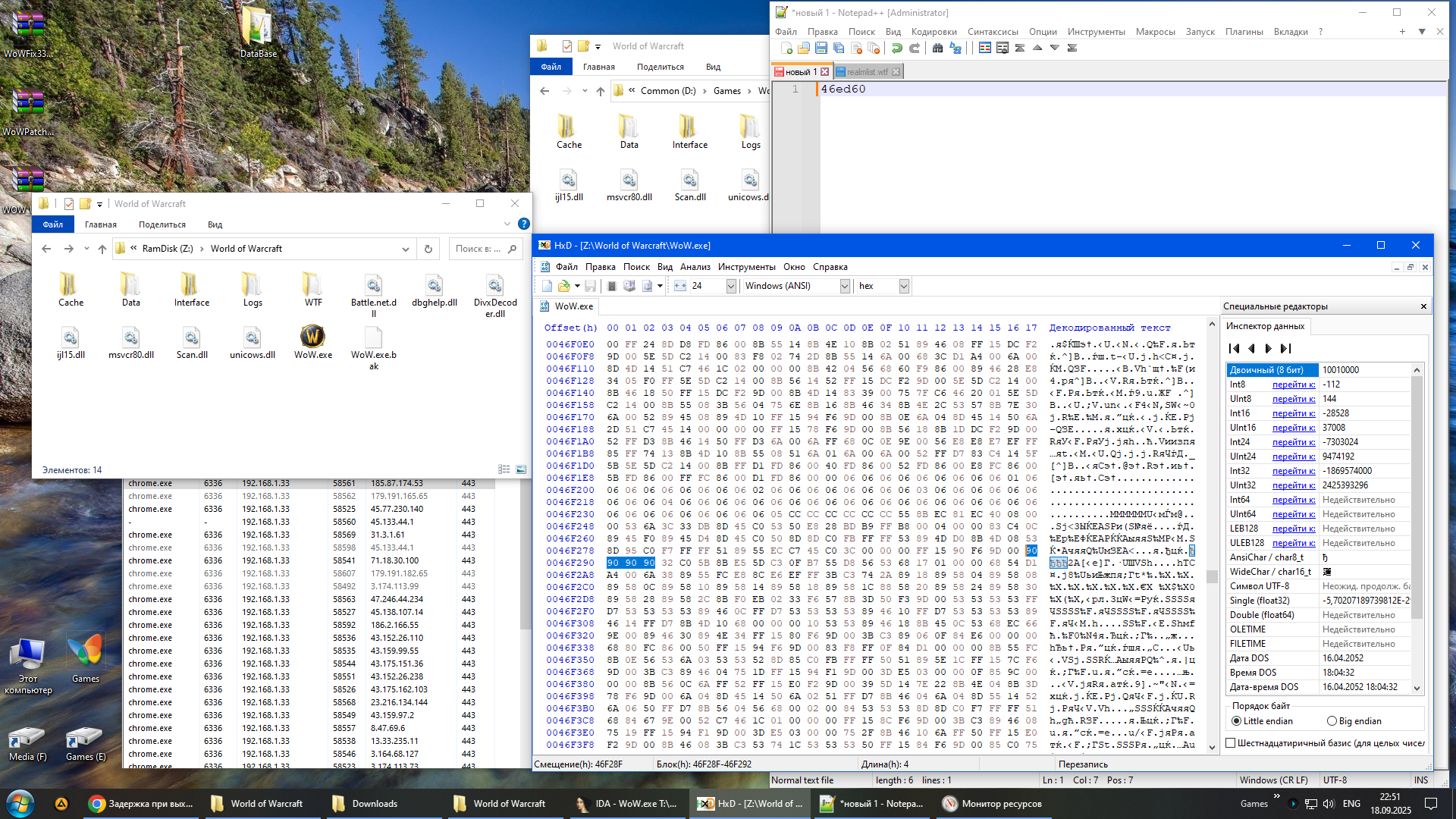Click Notepad++ Open file icon
1456x819 pixels.
tap(804, 49)
